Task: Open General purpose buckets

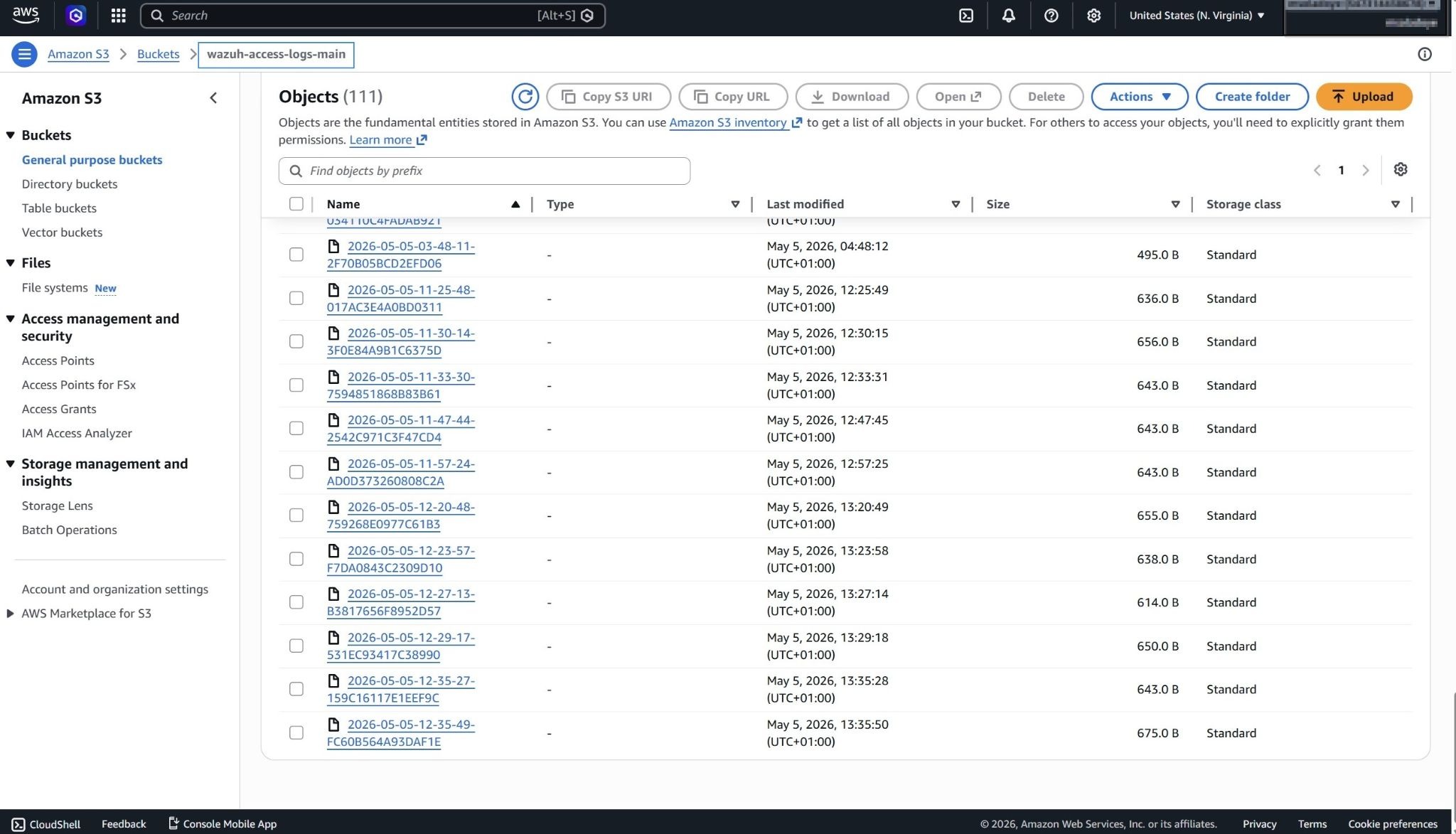Action: click(92, 160)
